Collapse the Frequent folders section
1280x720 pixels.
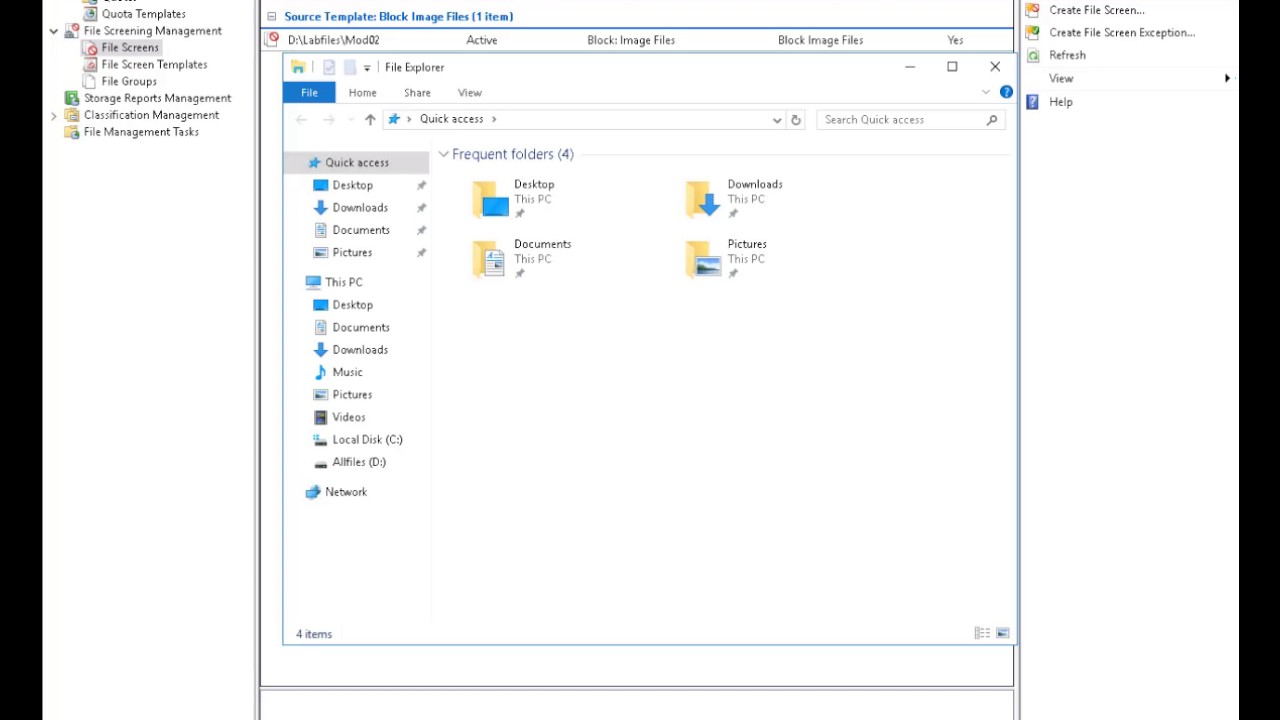(x=444, y=154)
